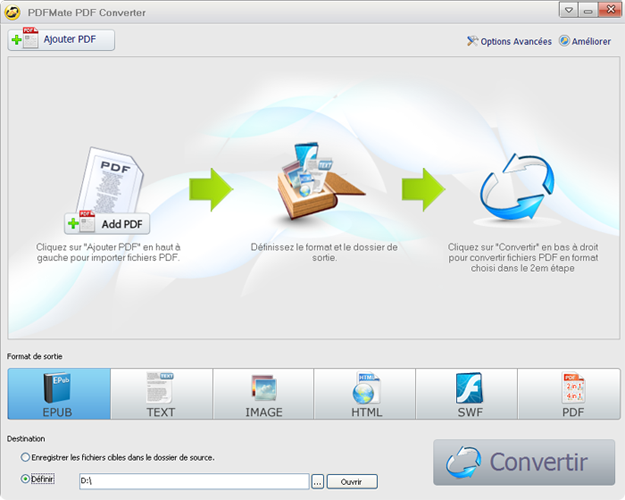Open Options Avancées settings
Viewport: 625px width, 500px height.
(509, 41)
